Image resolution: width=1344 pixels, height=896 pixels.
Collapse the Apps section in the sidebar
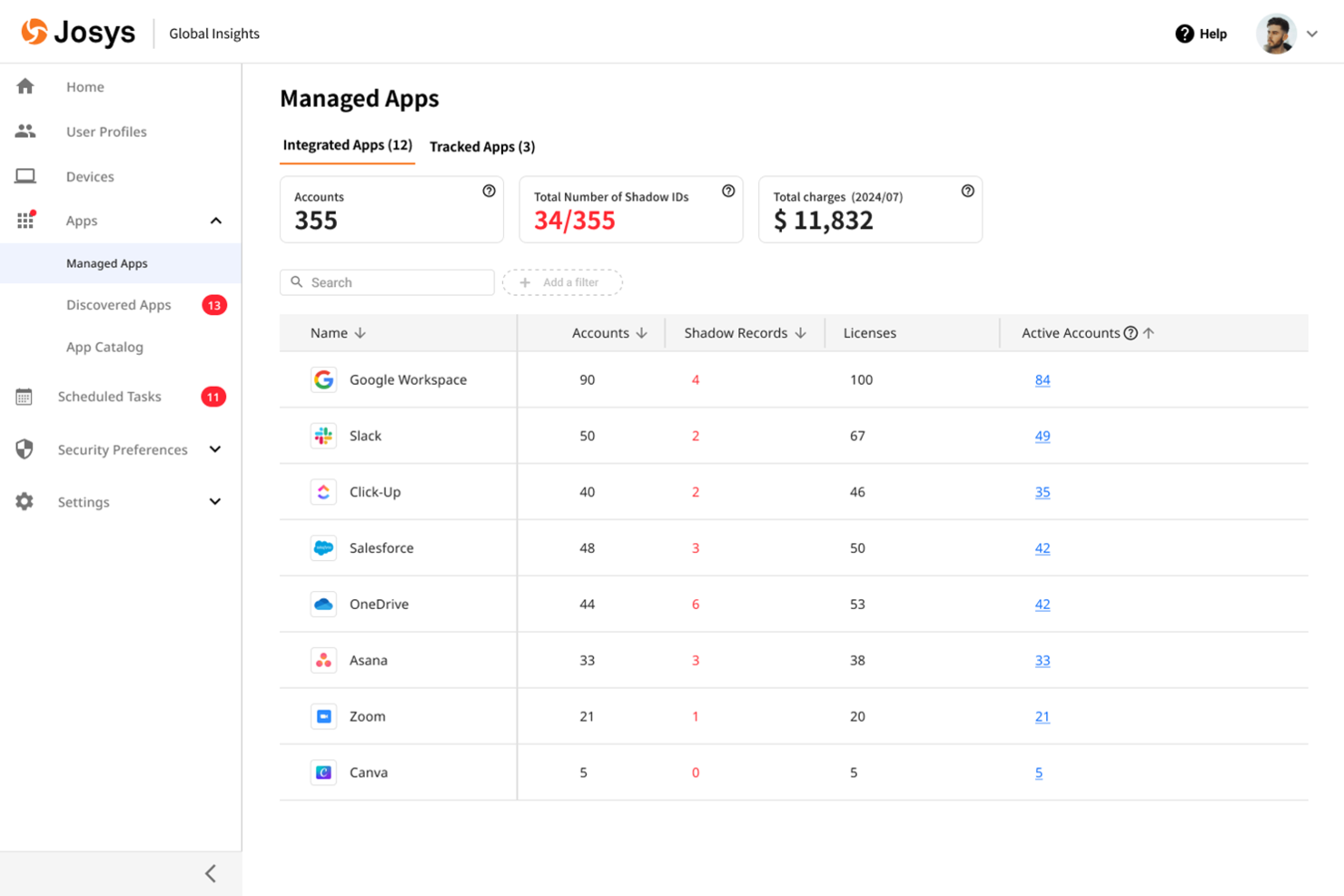[216, 220]
